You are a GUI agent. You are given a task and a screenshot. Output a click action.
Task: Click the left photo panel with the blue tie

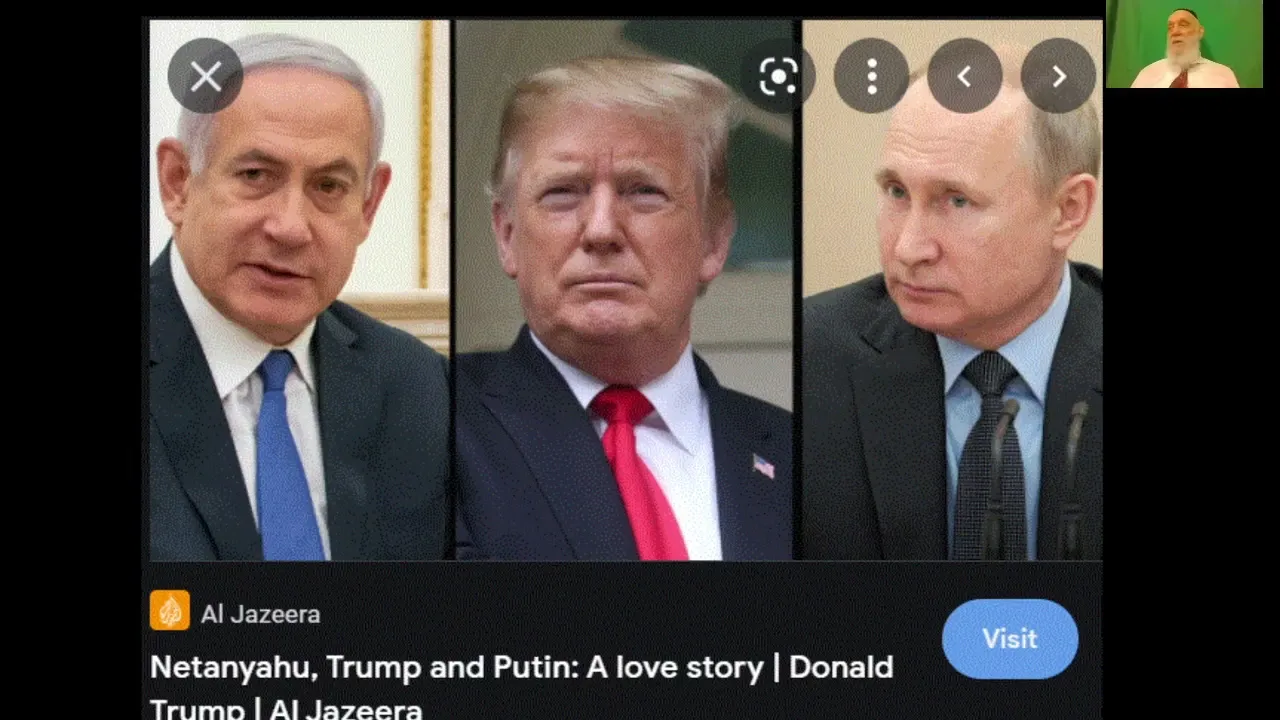300,290
